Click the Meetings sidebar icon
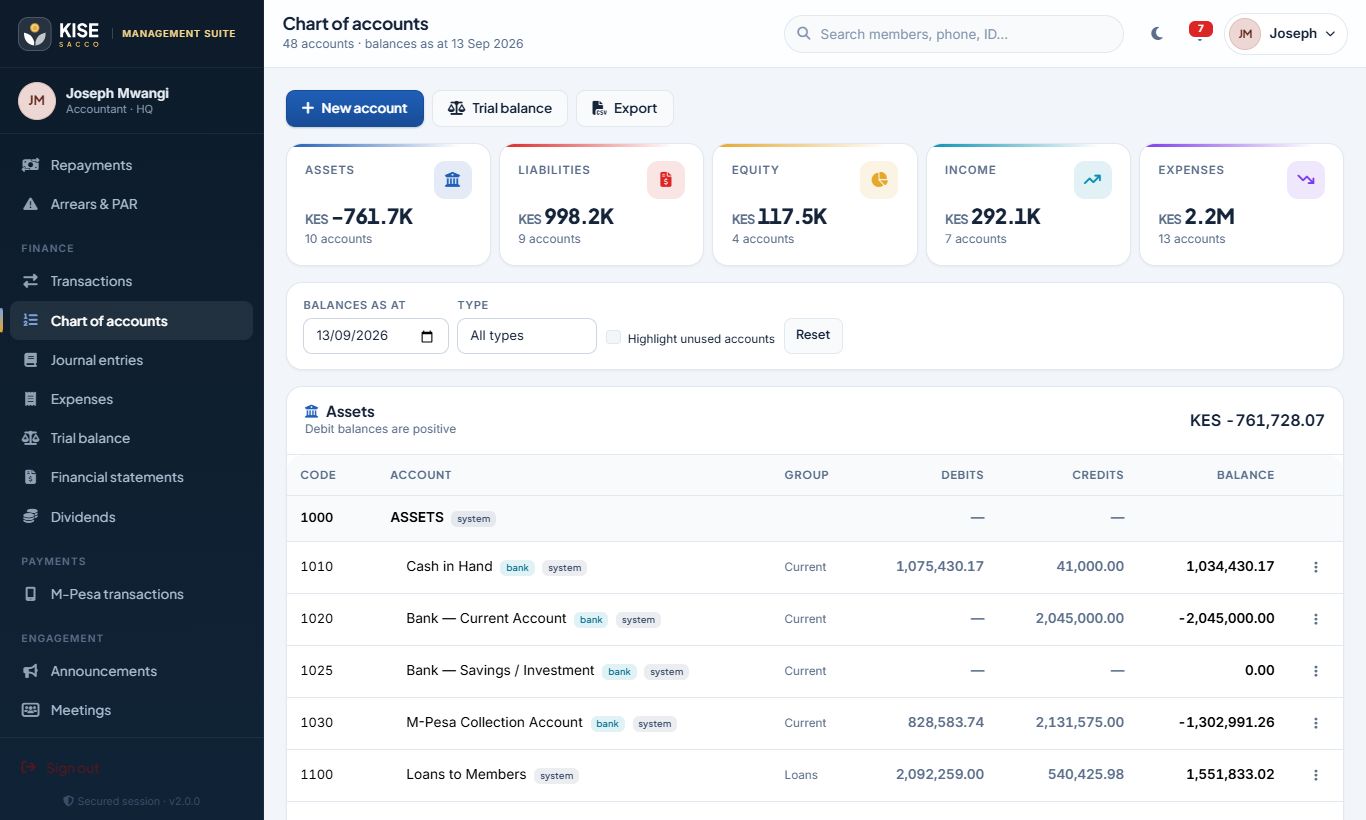 31,710
